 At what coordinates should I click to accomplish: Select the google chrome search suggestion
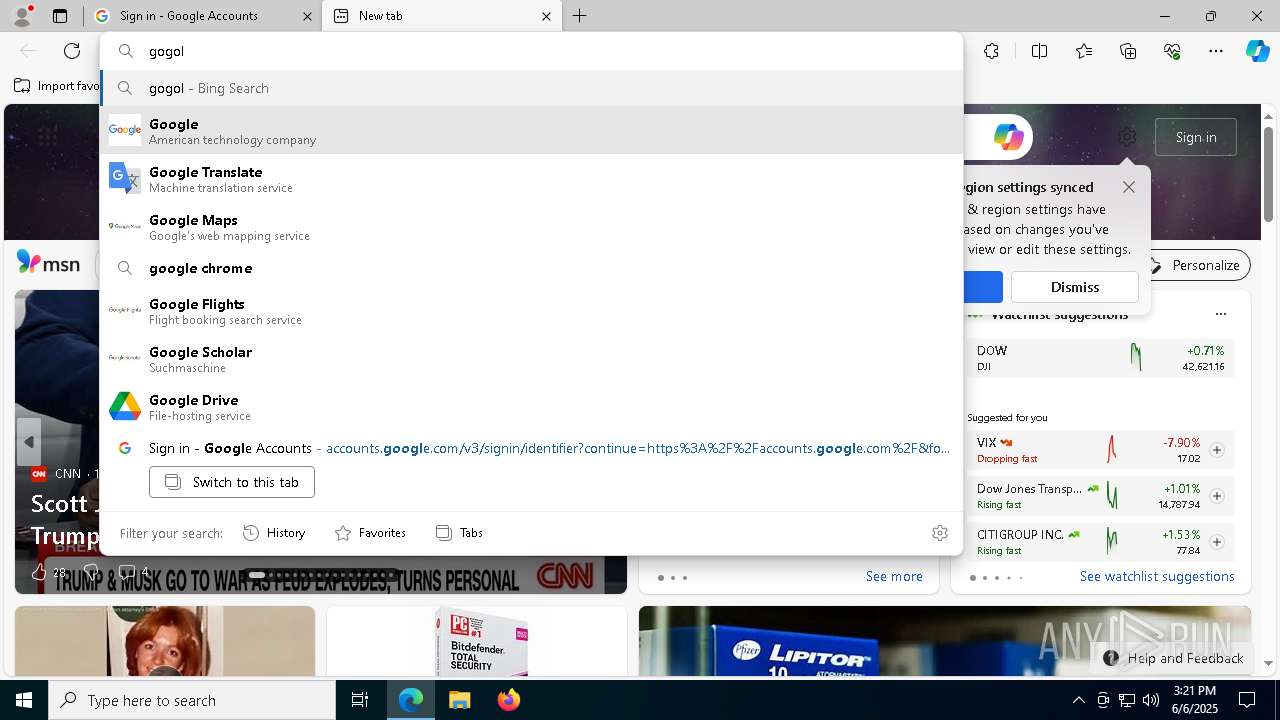click(x=532, y=268)
